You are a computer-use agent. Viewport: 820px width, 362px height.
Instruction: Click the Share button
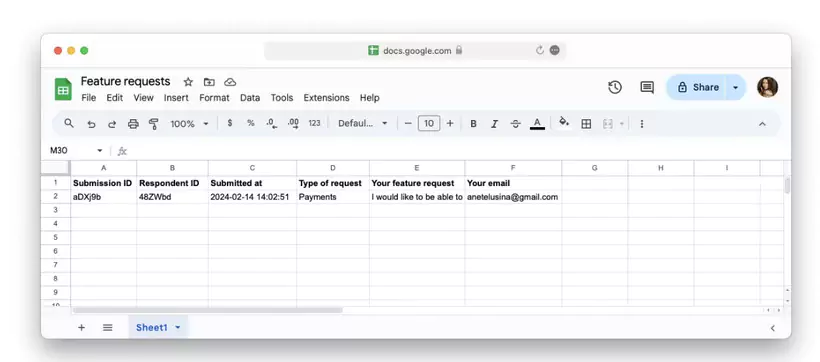(697, 87)
